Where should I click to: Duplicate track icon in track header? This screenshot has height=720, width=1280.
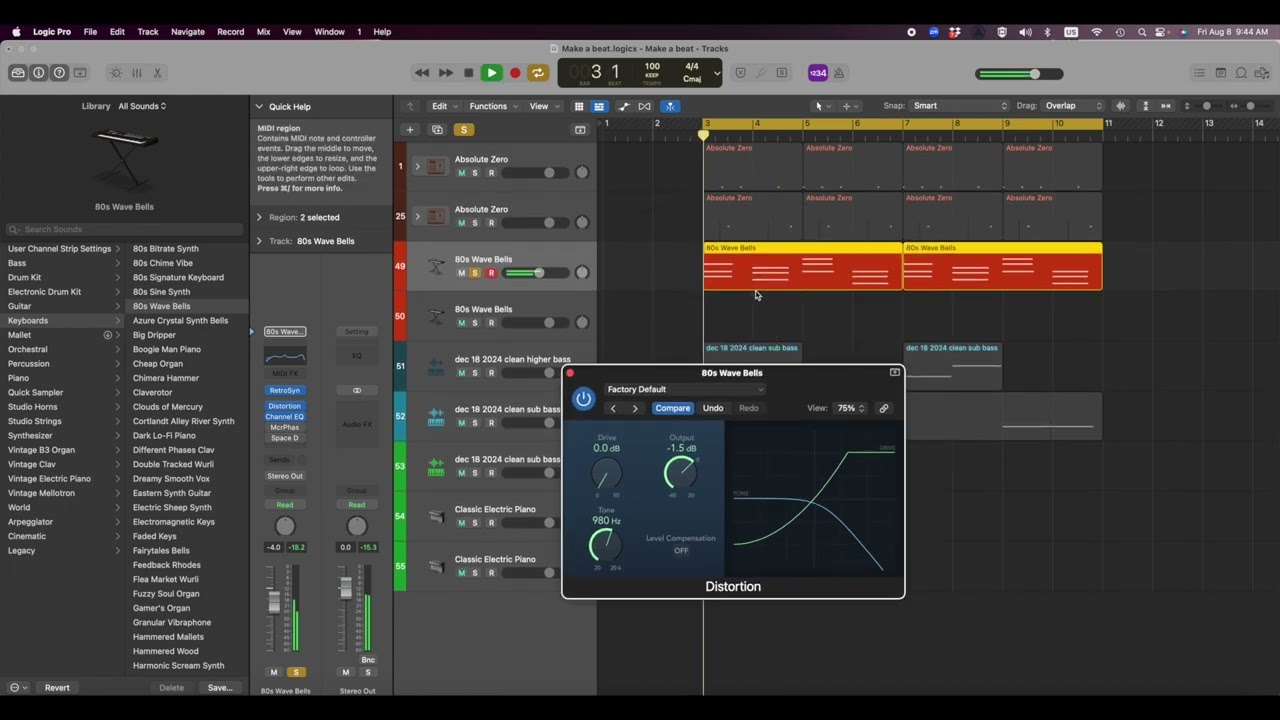437,130
